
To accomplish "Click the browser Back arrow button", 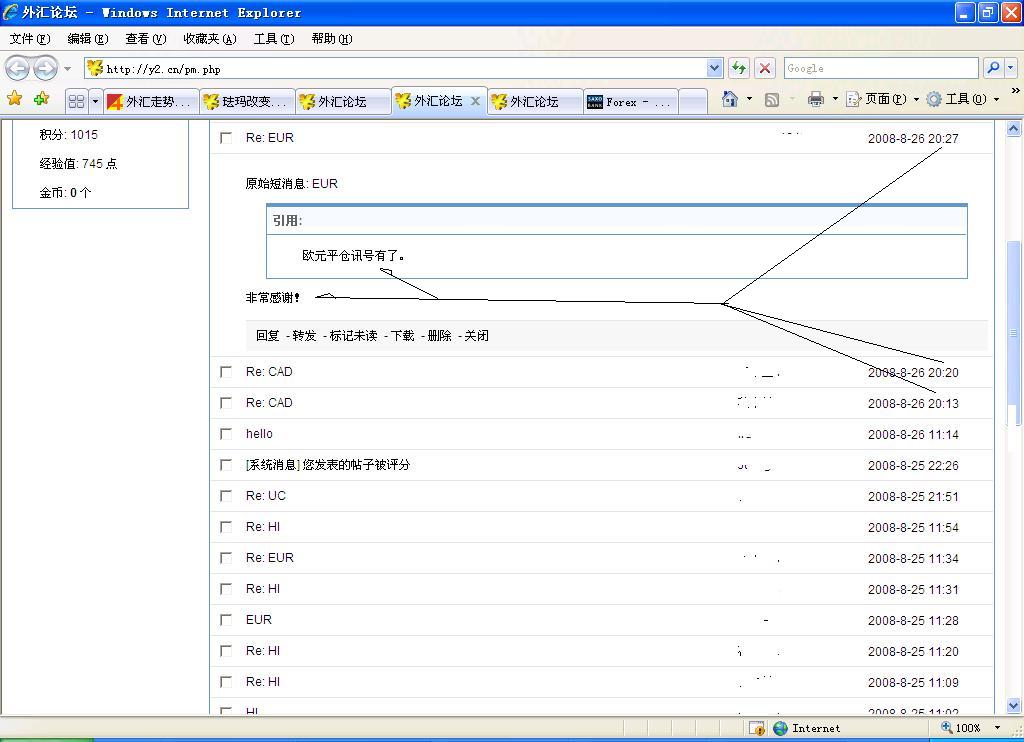I will 18,68.
